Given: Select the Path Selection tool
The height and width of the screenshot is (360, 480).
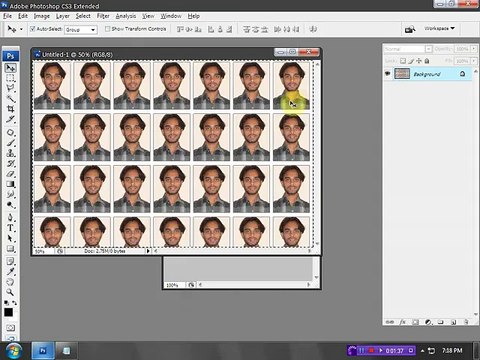Looking at the screenshot, I should pos(10,239).
